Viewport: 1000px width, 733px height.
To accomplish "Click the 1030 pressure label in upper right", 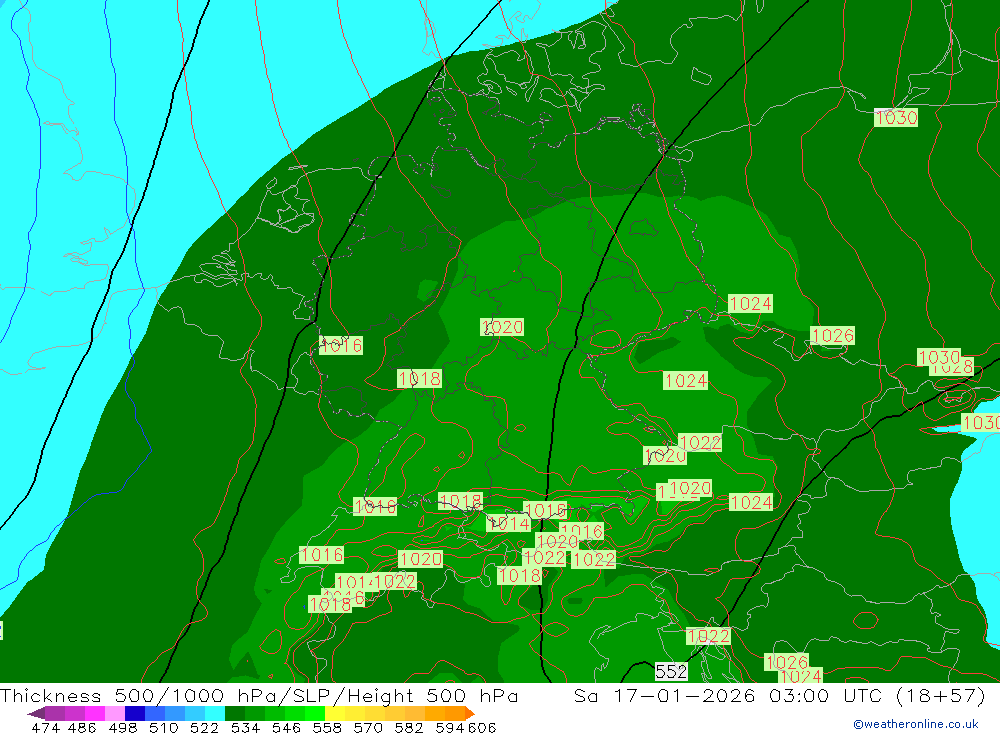I will pos(896,117).
